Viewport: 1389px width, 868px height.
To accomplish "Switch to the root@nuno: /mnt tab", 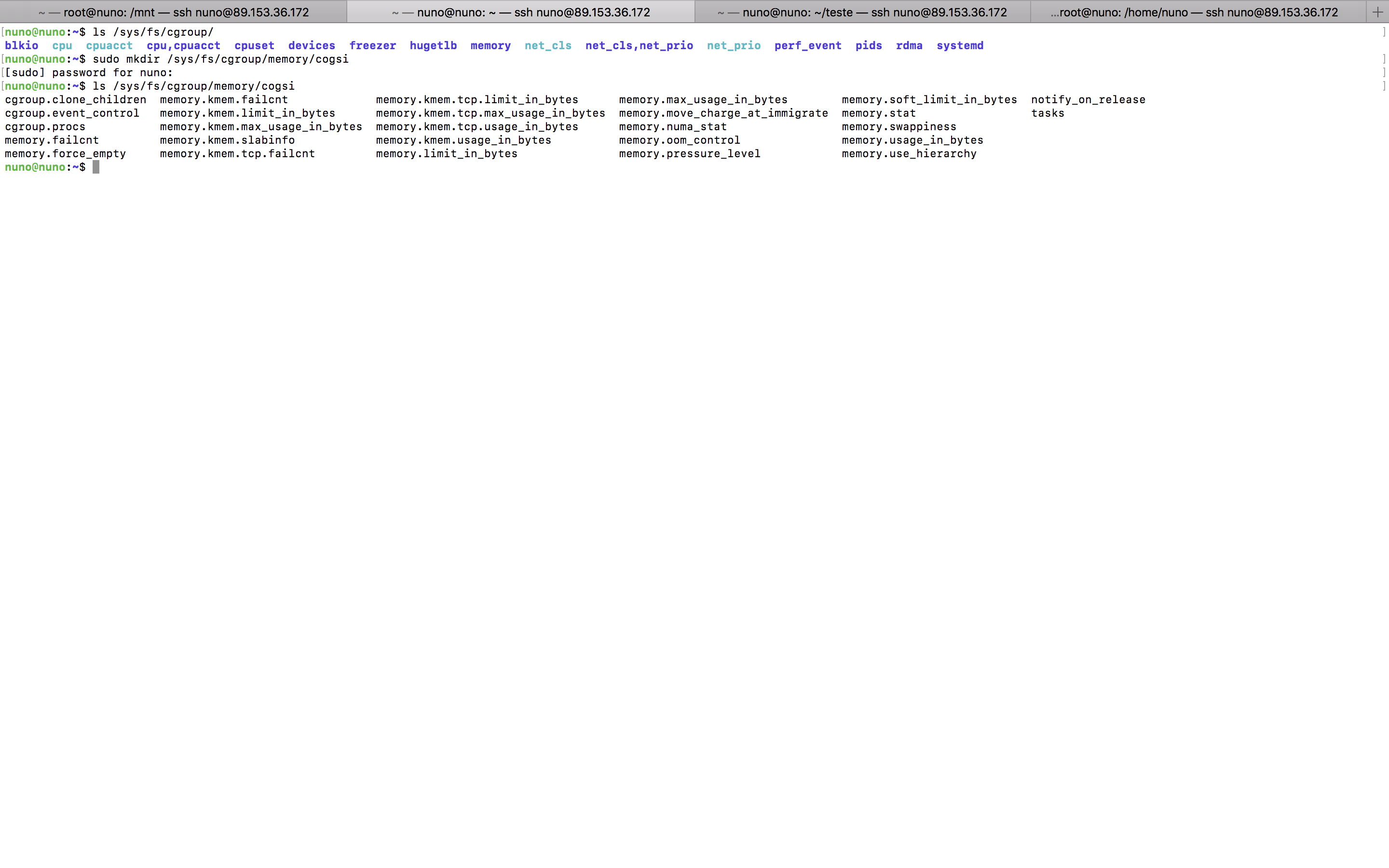I will tap(173, 12).
